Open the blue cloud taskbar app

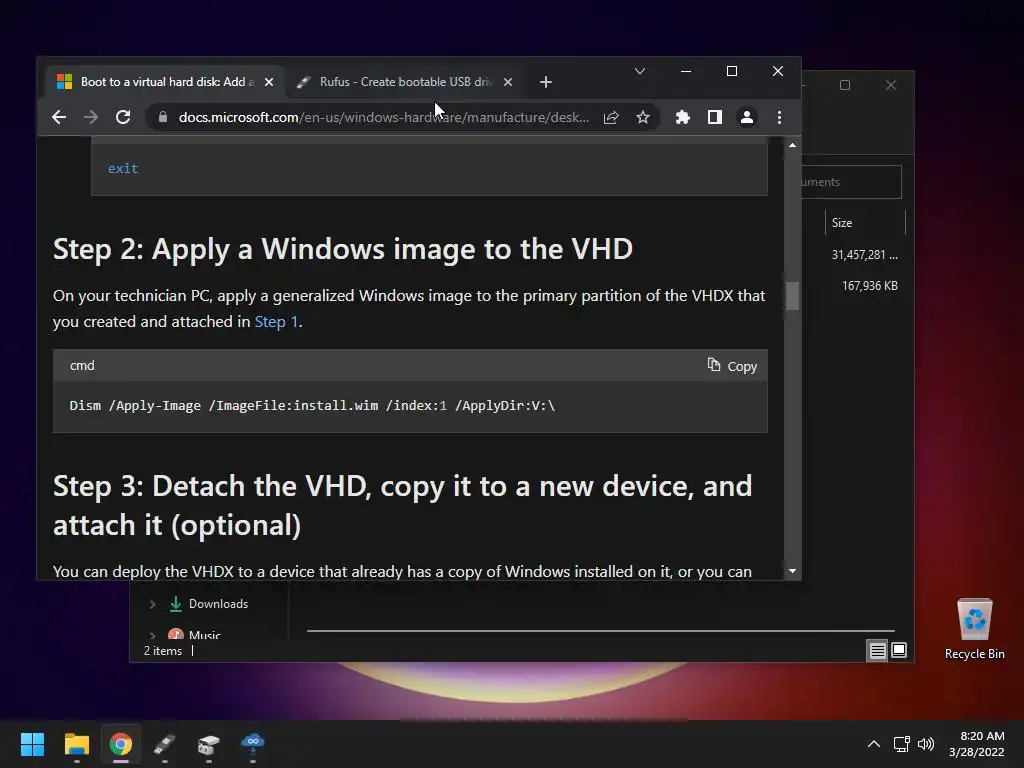pyautogui.click(x=253, y=744)
